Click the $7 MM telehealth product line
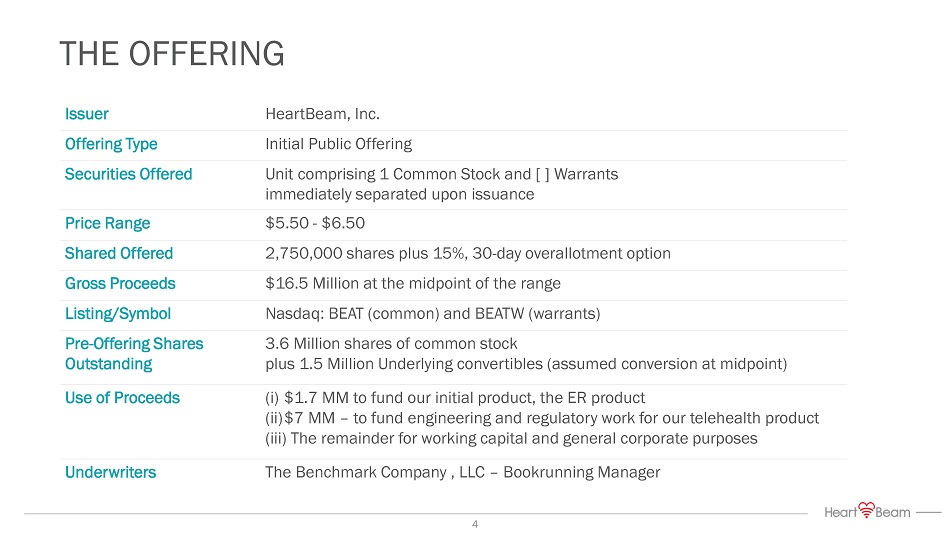 pyautogui.click(x=541, y=417)
